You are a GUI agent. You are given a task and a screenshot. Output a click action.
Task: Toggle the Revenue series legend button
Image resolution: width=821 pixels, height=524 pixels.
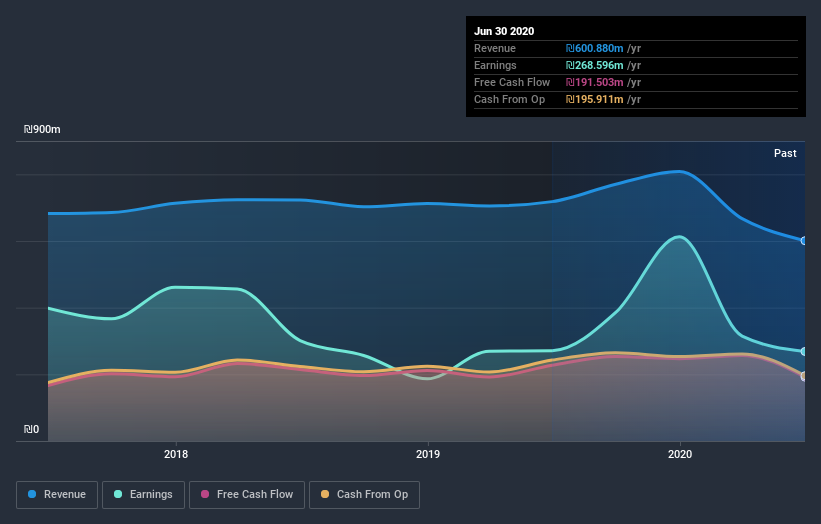click(57, 495)
